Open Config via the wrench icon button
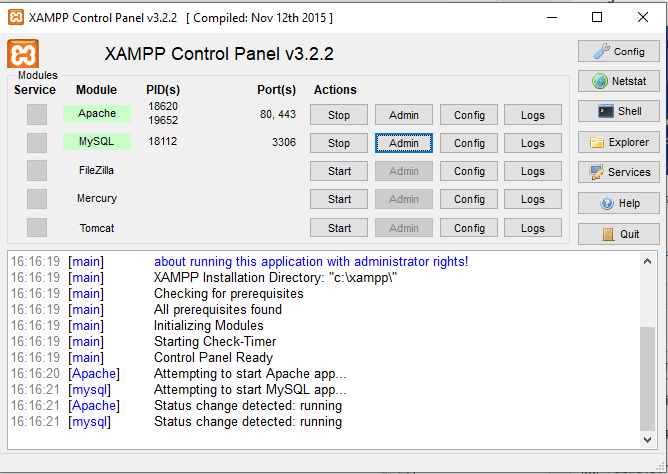 (619, 52)
